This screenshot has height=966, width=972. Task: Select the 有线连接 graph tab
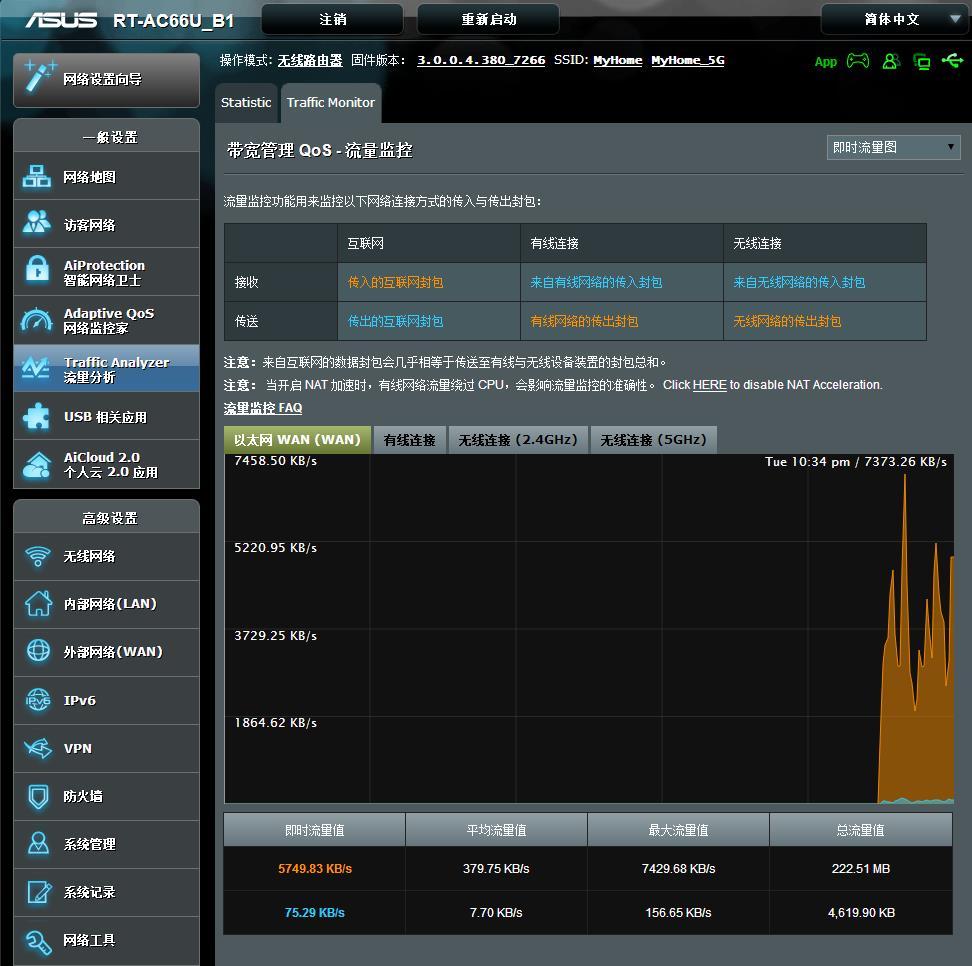click(x=410, y=440)
